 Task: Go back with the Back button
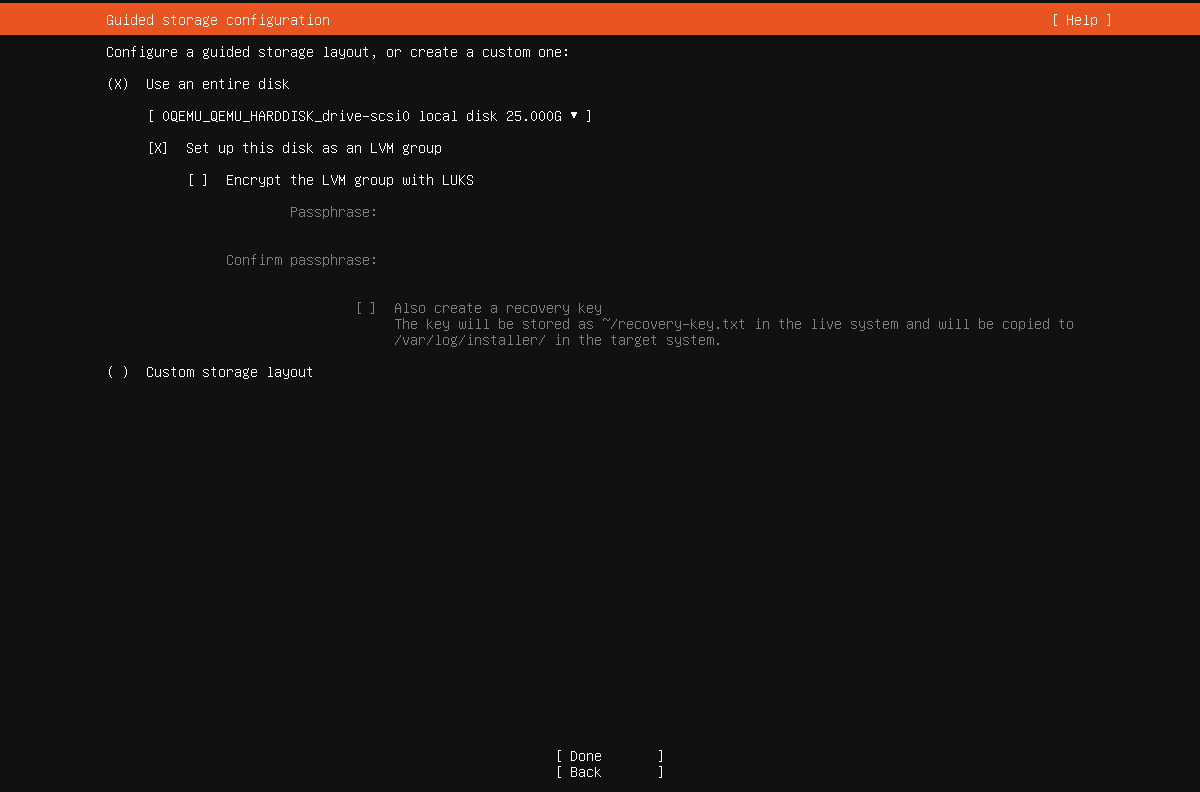[609, 772]
